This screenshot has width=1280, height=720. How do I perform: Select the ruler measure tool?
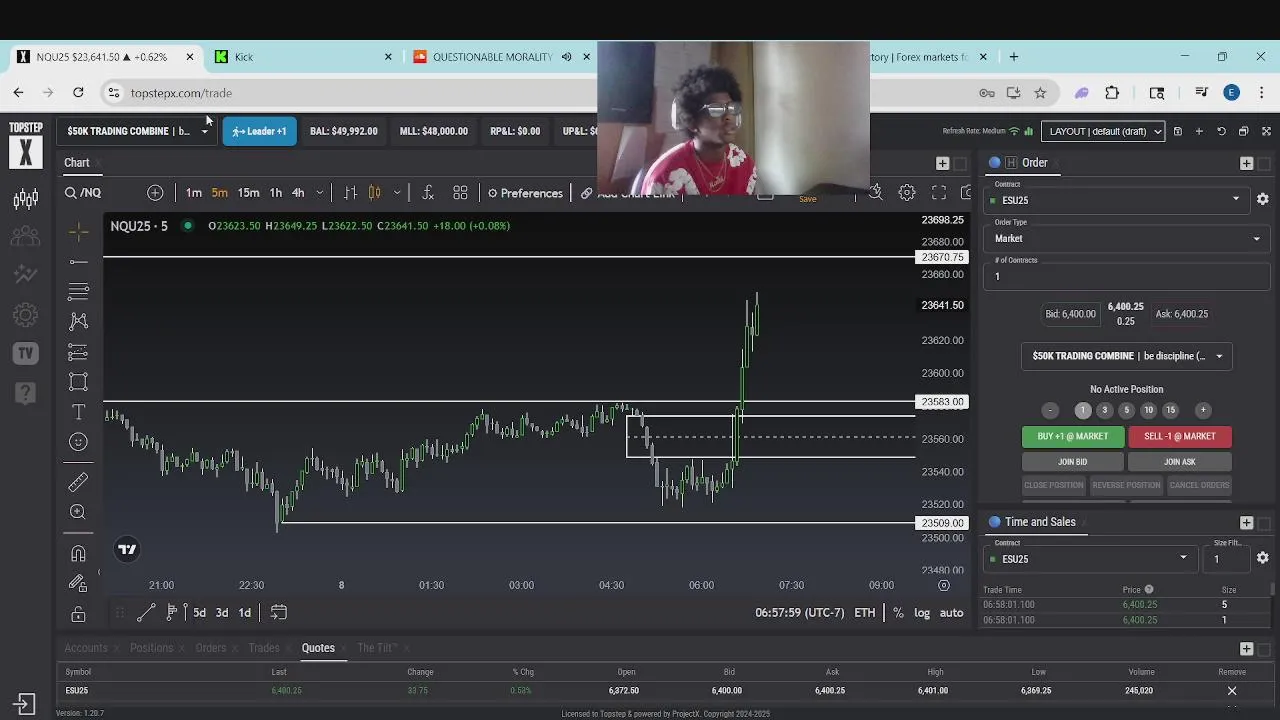coord(78,482)
